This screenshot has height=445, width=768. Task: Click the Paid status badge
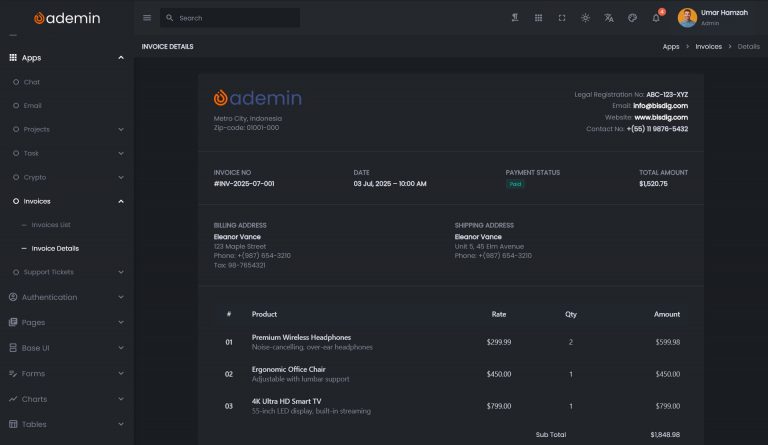[x=515, y=184]
